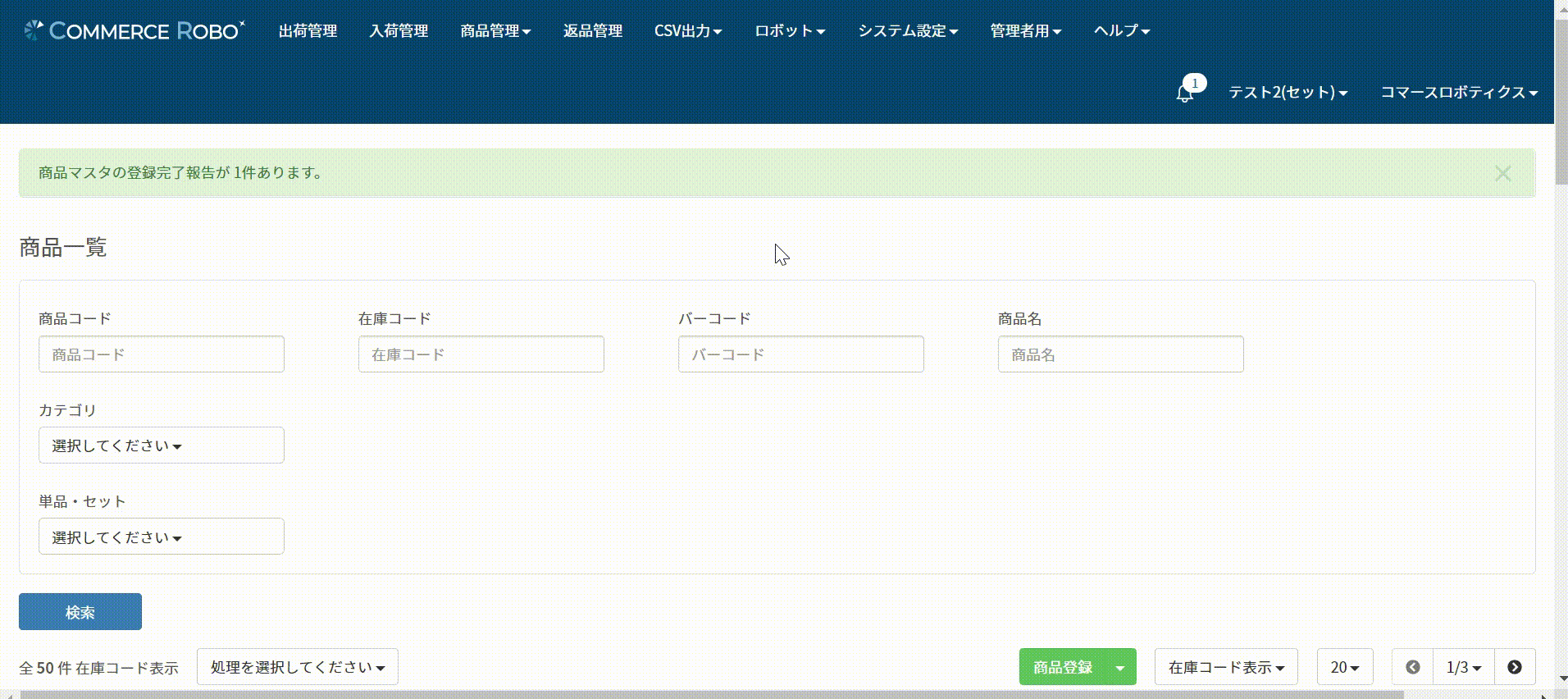Click the 商品一覧 heading
Viewport: 1568px width, 699px height.
click(x=63, y=247)
